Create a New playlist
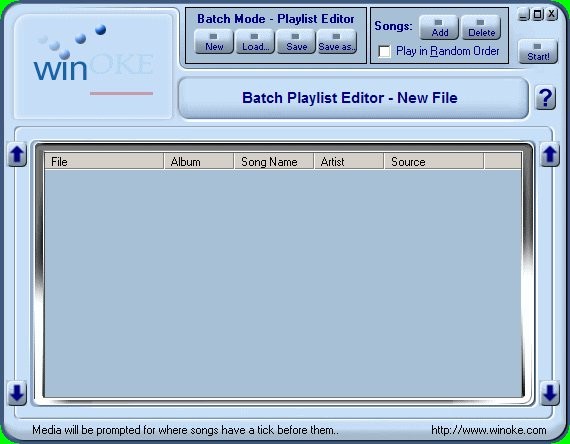Image resolution: width=570 pixels, height=444 pixels. click(214, 42)
